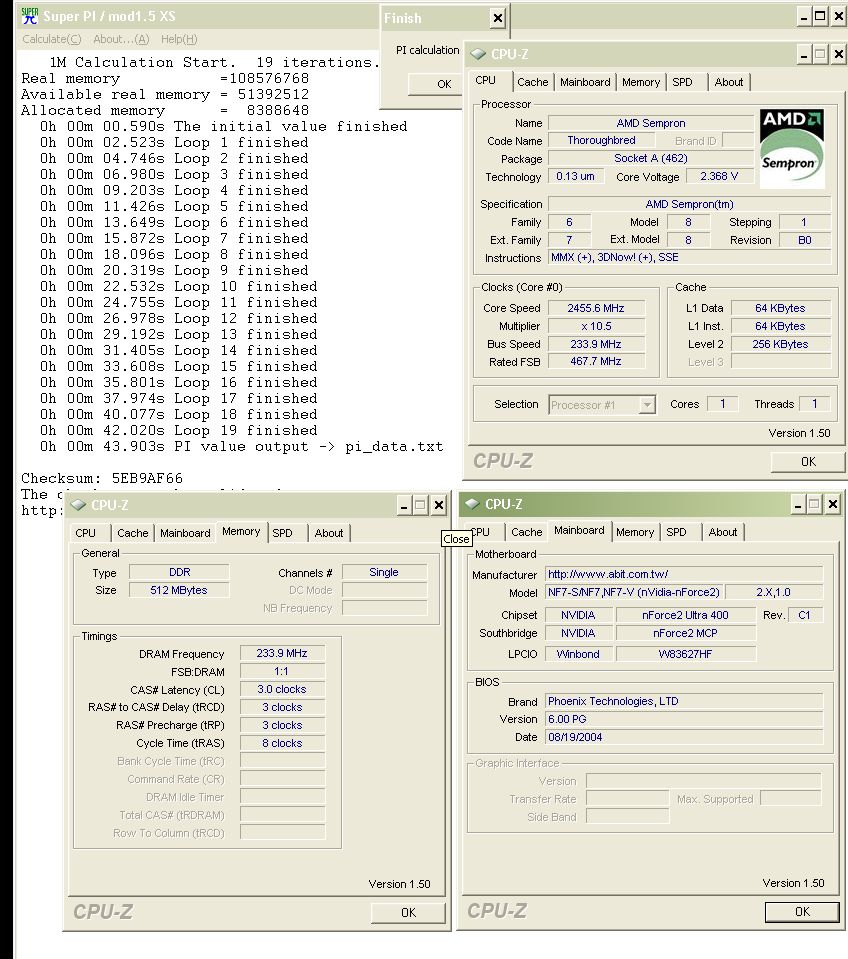Screen dimensions: 848x959
Task: Open the Help menu in Super PI
Action: tap(179, 39)
